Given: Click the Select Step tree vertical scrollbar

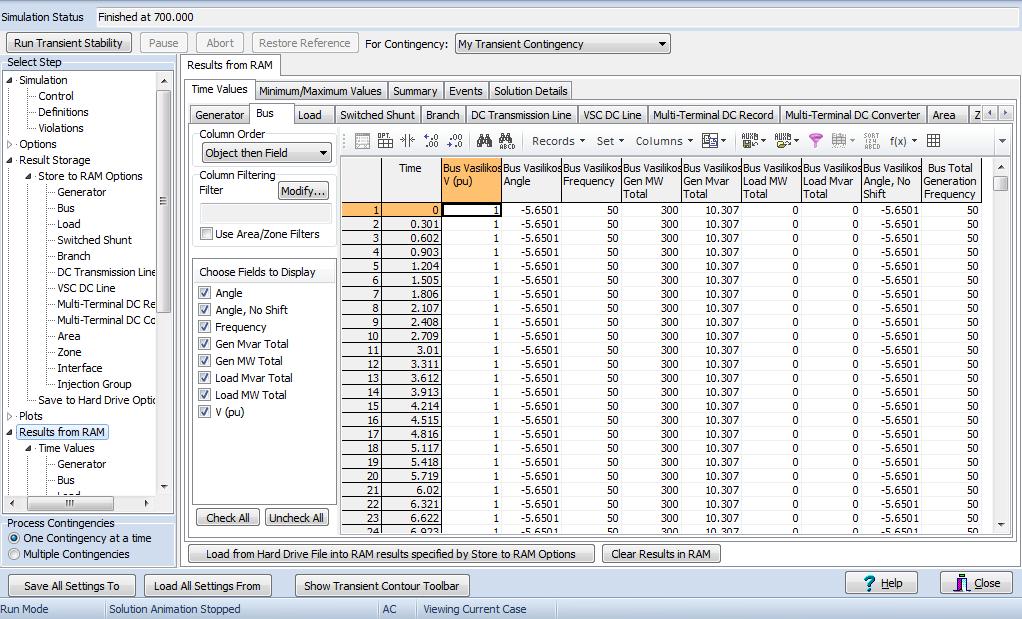Looking at the screenshot, I should tap(164, 284).
